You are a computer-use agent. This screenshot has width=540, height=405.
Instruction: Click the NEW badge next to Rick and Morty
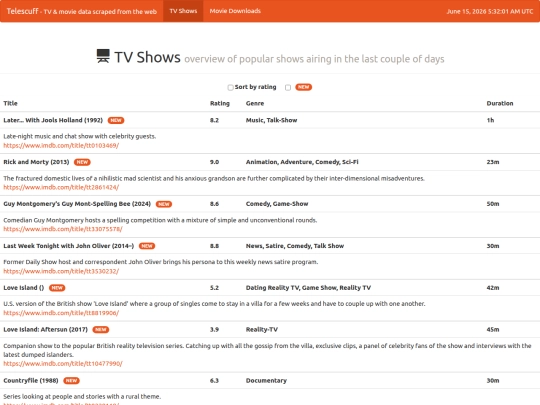tap(82, 162)
